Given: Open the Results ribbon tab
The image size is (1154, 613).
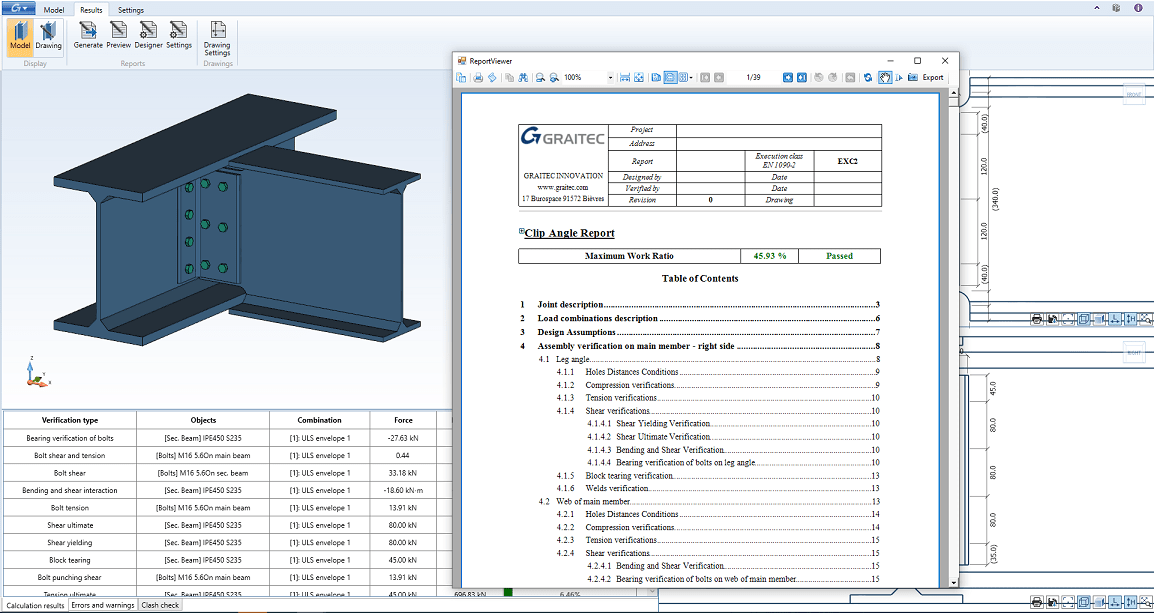Looking at the screenshot, I should tap(91, 10).
